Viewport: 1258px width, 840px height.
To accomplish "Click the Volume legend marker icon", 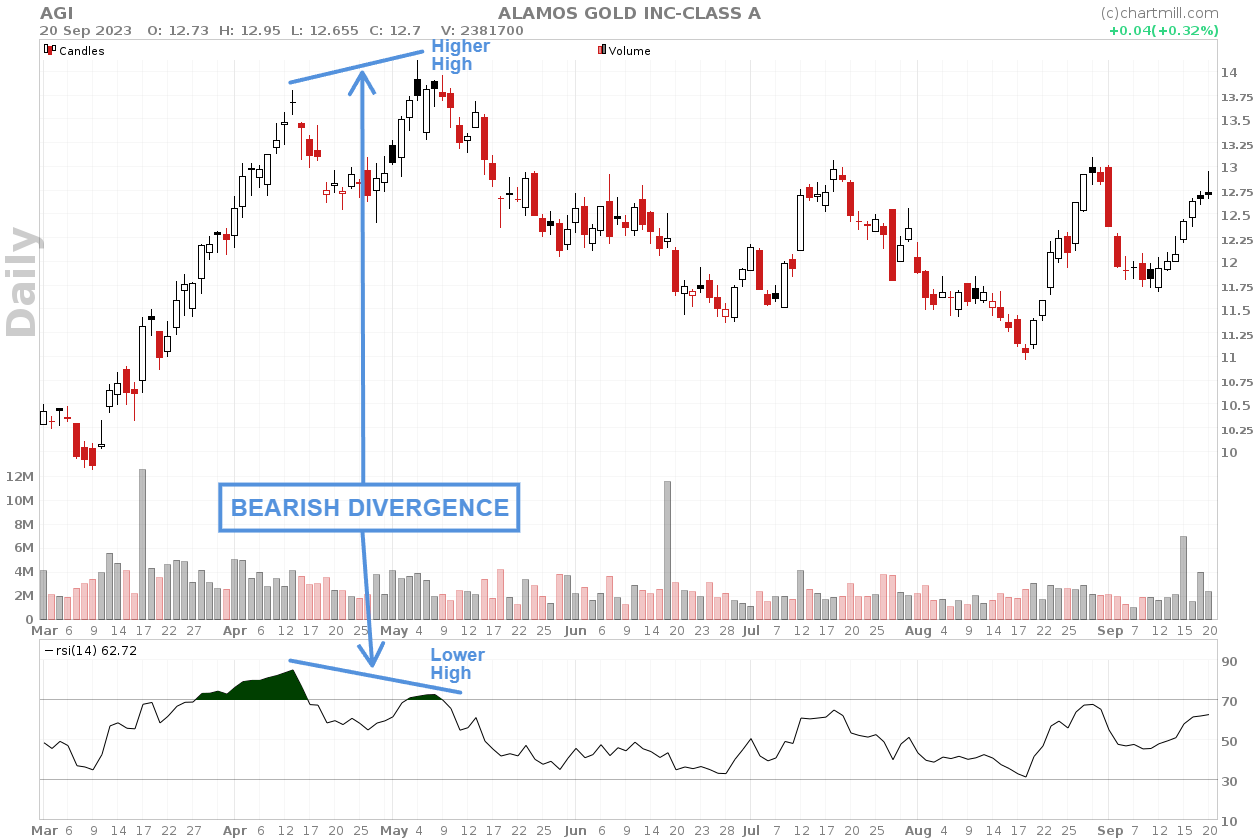I will [x=602, y=49].
